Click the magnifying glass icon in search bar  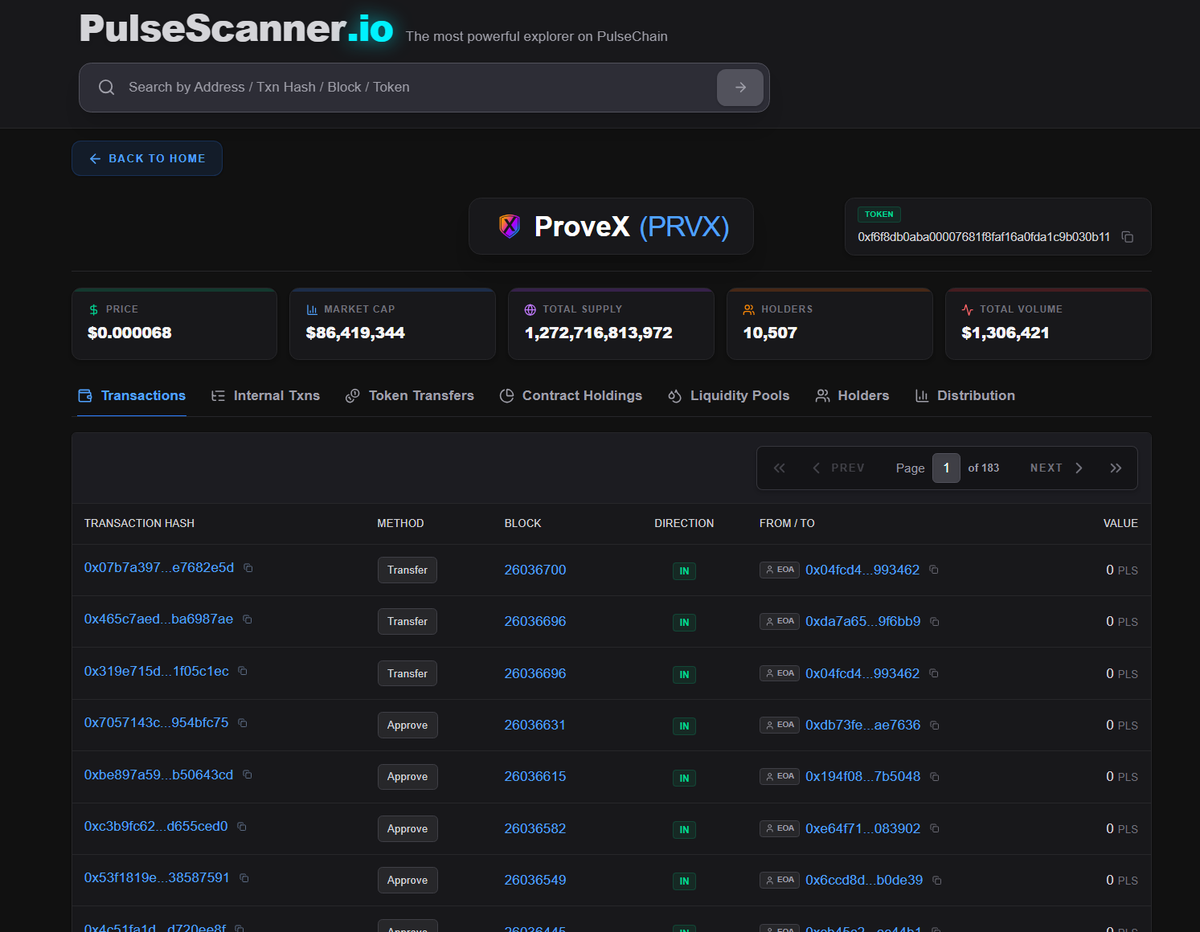106,87
